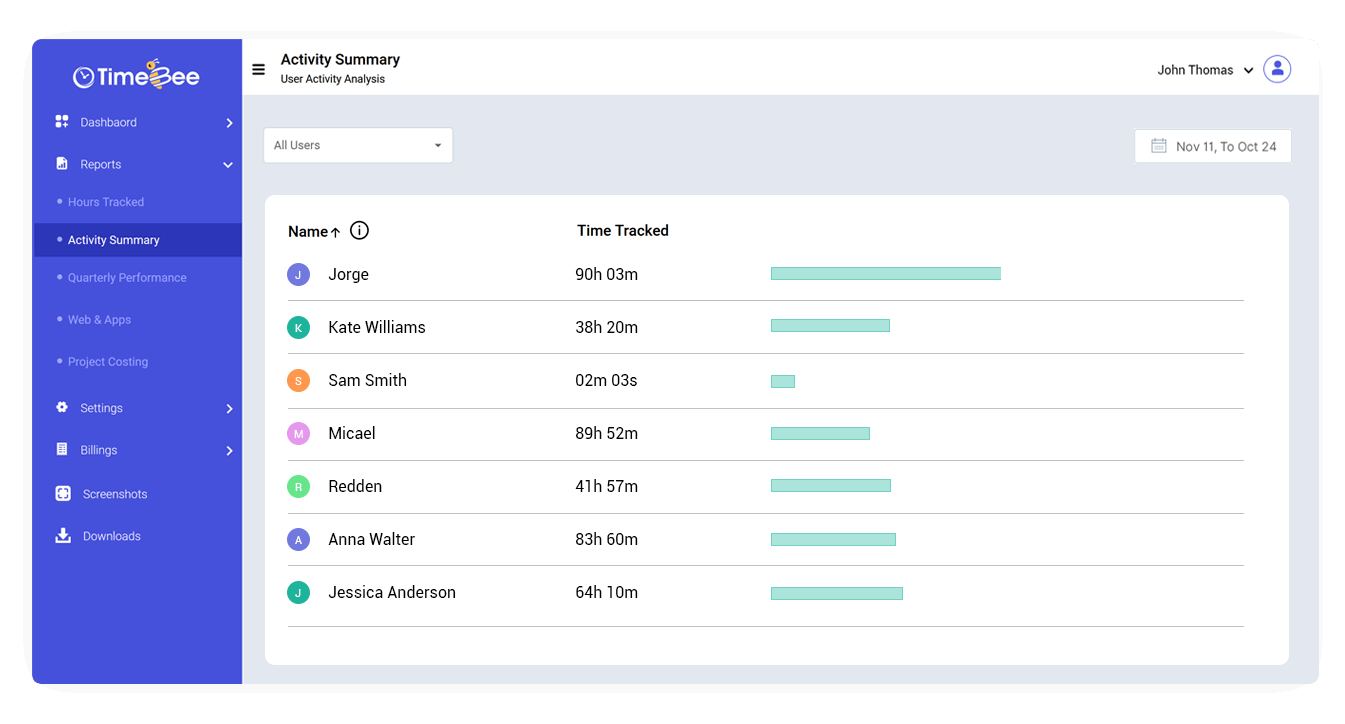Click Jorge's time tracked progress bar
Viewport: 1345px width, 724px height.
pyautogui.click(x=885, y=273)
